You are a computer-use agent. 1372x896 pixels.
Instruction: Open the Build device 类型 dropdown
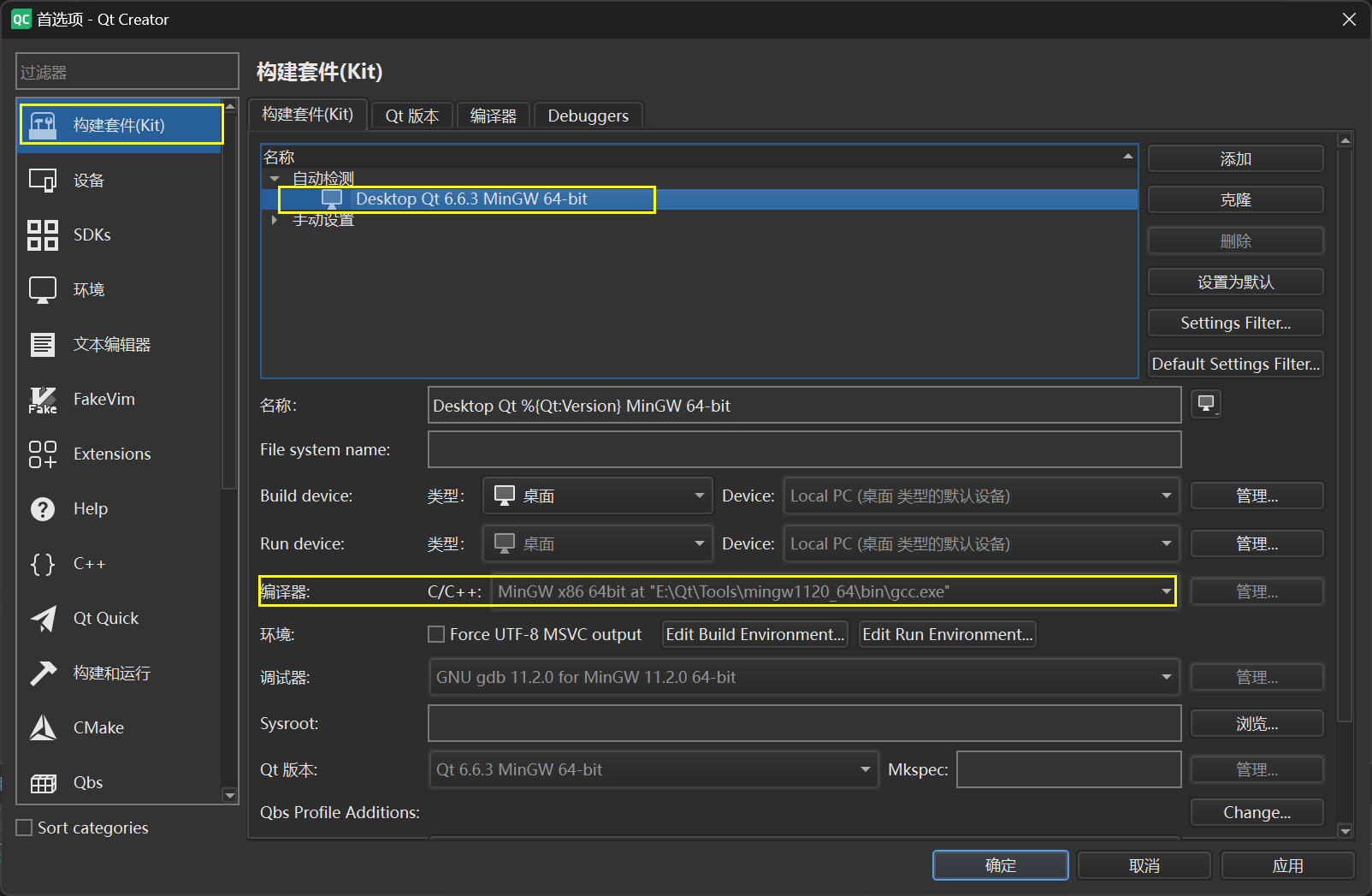(597, 495)
